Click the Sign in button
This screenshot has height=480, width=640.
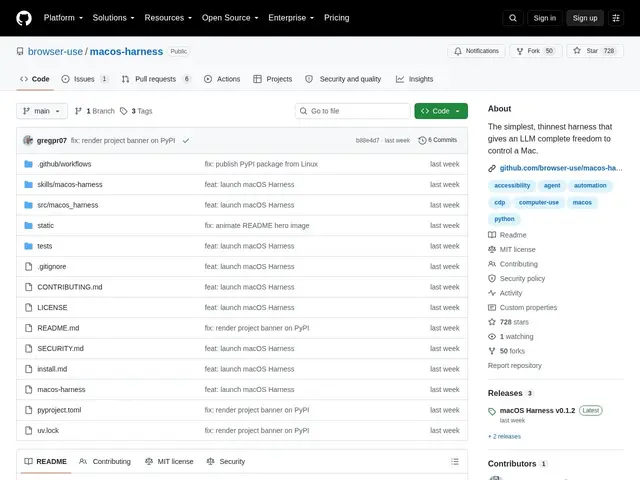click(x=544, y=18)
